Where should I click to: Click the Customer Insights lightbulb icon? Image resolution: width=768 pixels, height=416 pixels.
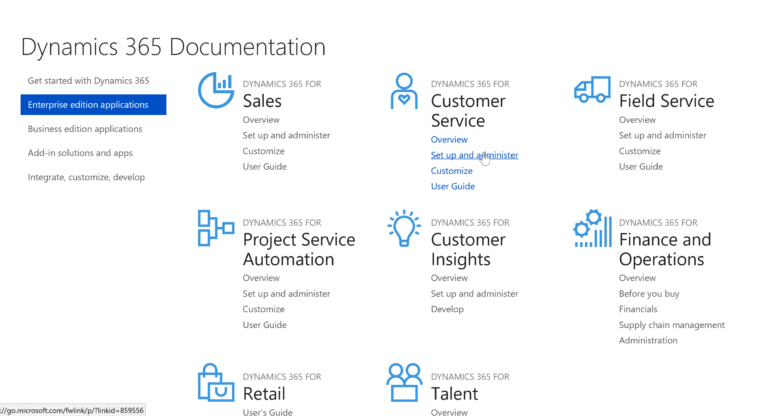(x=404, y=228)
